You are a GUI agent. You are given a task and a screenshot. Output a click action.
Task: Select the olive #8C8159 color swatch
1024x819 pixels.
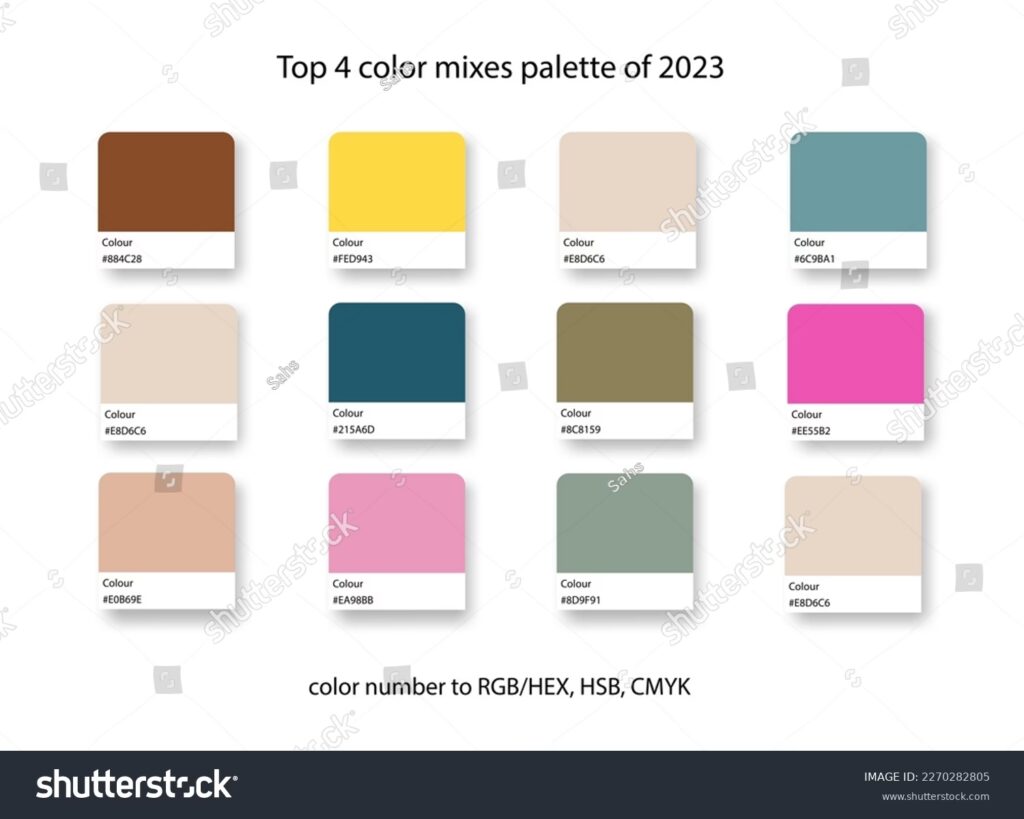click(625, 353)
